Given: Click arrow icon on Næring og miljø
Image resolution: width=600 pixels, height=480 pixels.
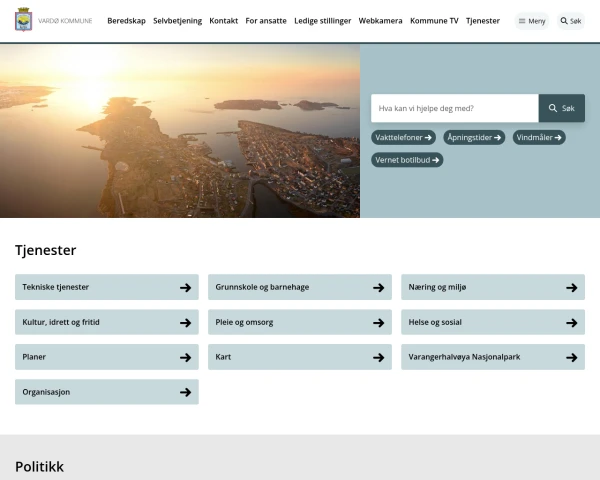Looking at the screenshot, I should 571,288.
